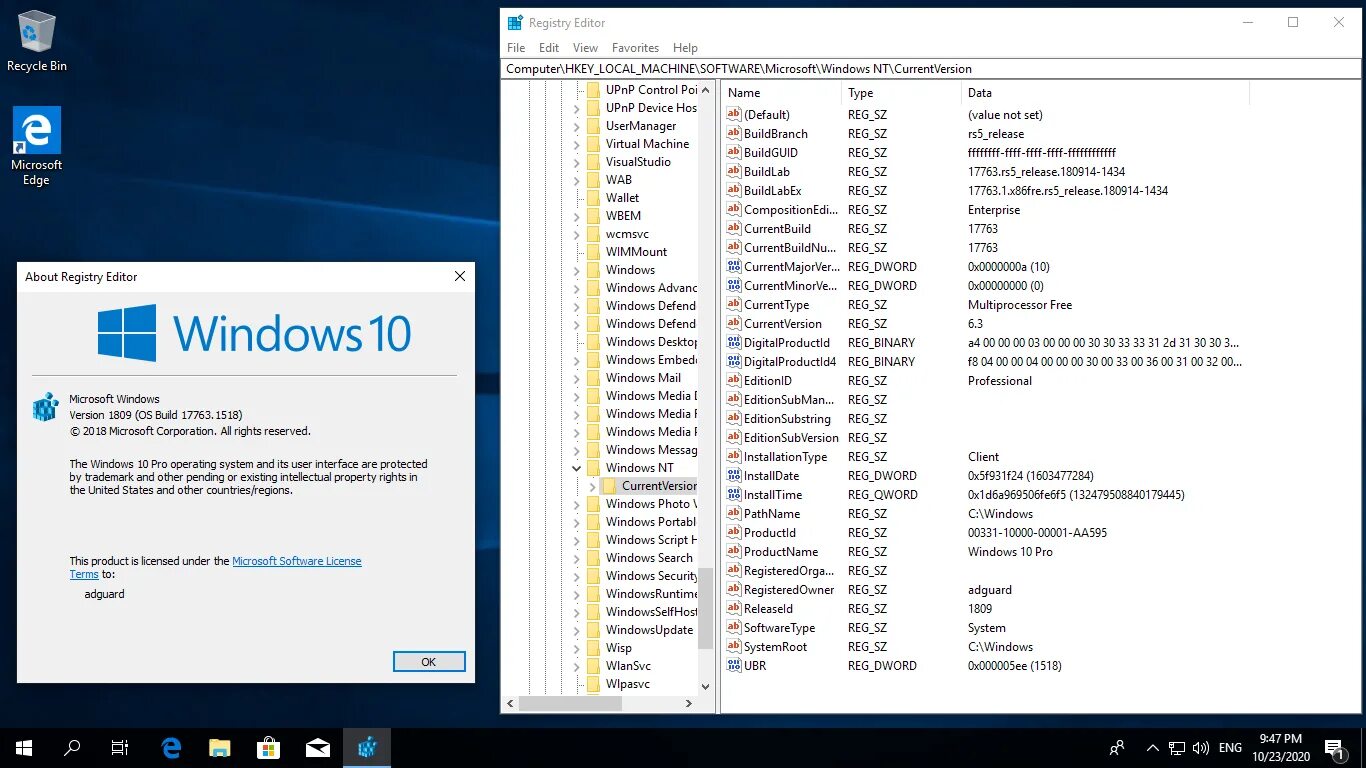Viewport: 1366px width, 768px height.
Task: Launch Edge from the taskbar
Action: 171,747
